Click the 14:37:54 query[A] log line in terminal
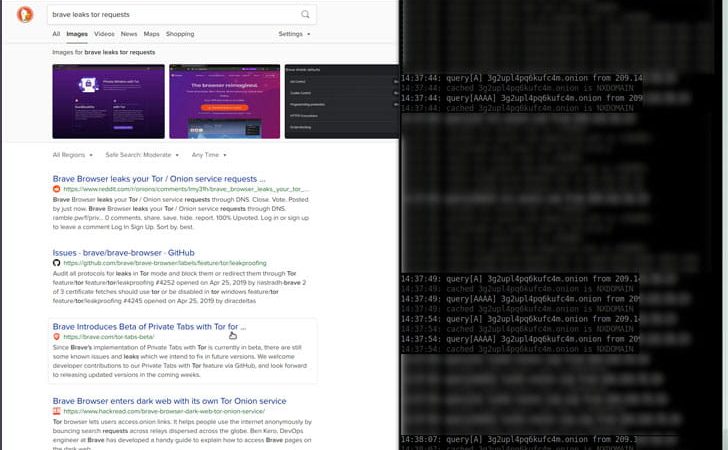The image size is (728, 450). (520, 319)
